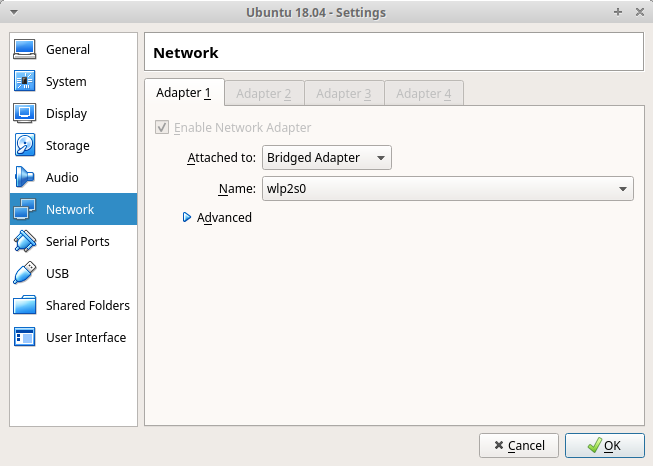Switch to Adapter 4 tab

click(x=424, y=93)
